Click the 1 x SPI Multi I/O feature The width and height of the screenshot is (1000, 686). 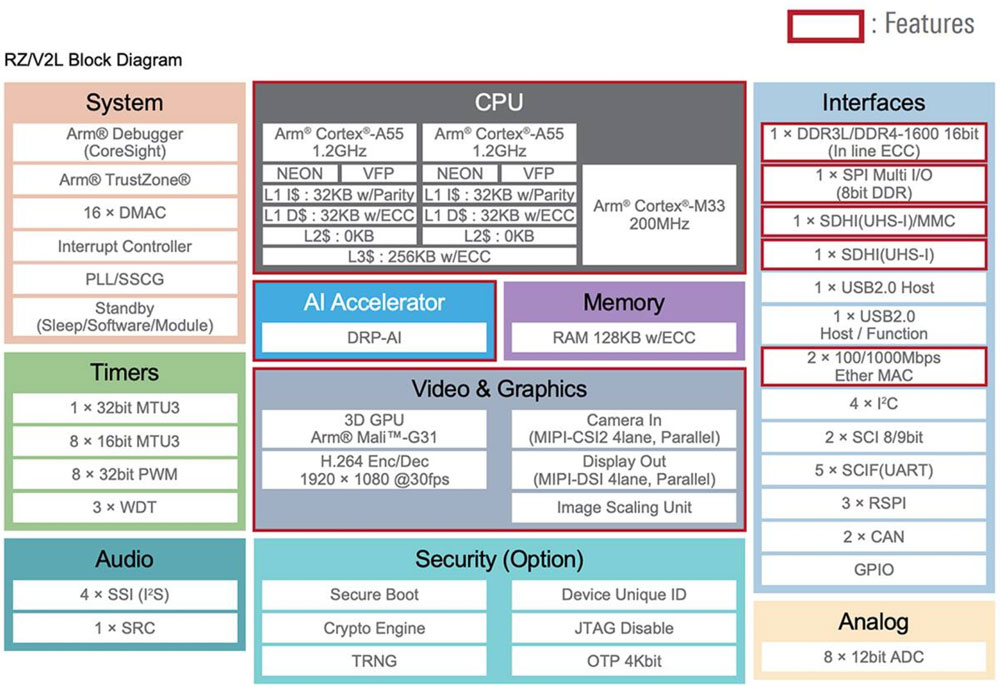pyautogui.click(x=872, y=184)
